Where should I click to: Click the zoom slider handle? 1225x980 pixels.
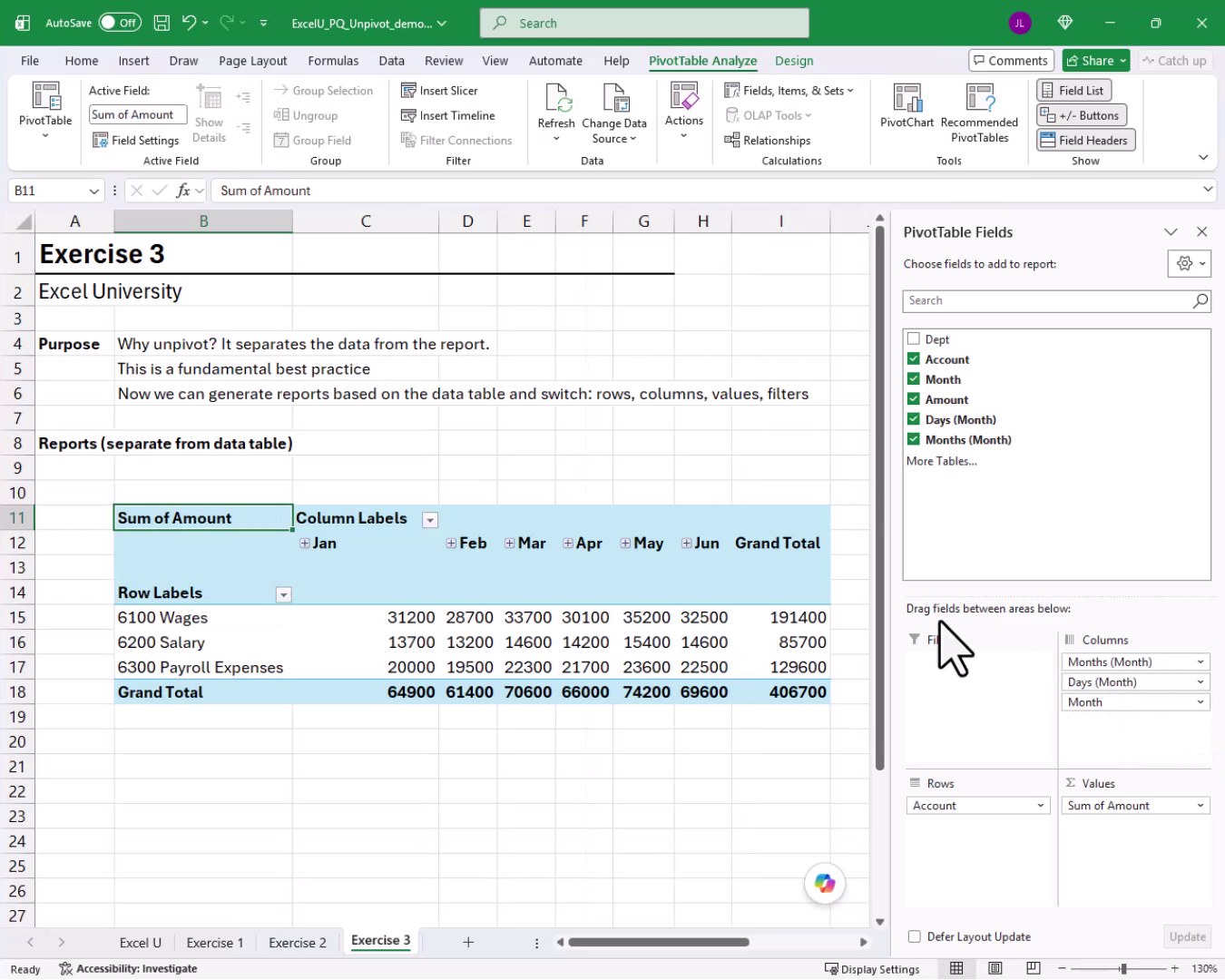(x=1123, y=968)
